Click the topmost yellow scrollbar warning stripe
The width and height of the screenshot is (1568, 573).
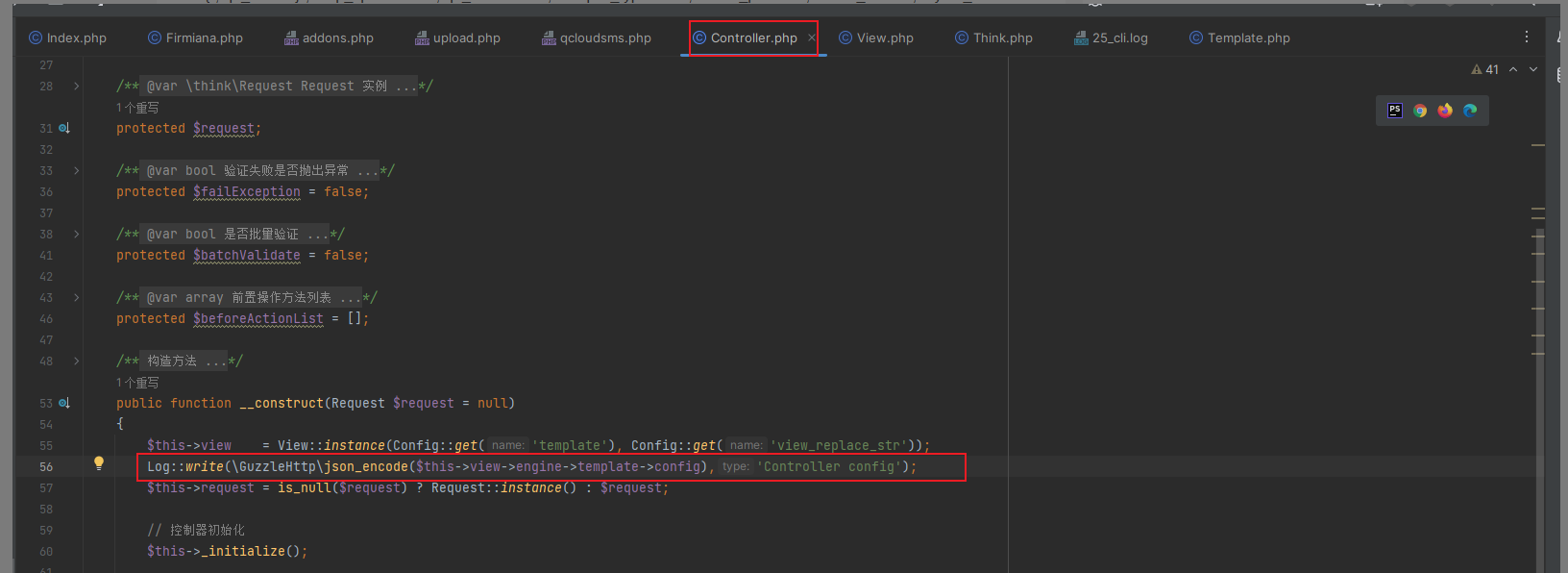click(x=1538, y=145)
